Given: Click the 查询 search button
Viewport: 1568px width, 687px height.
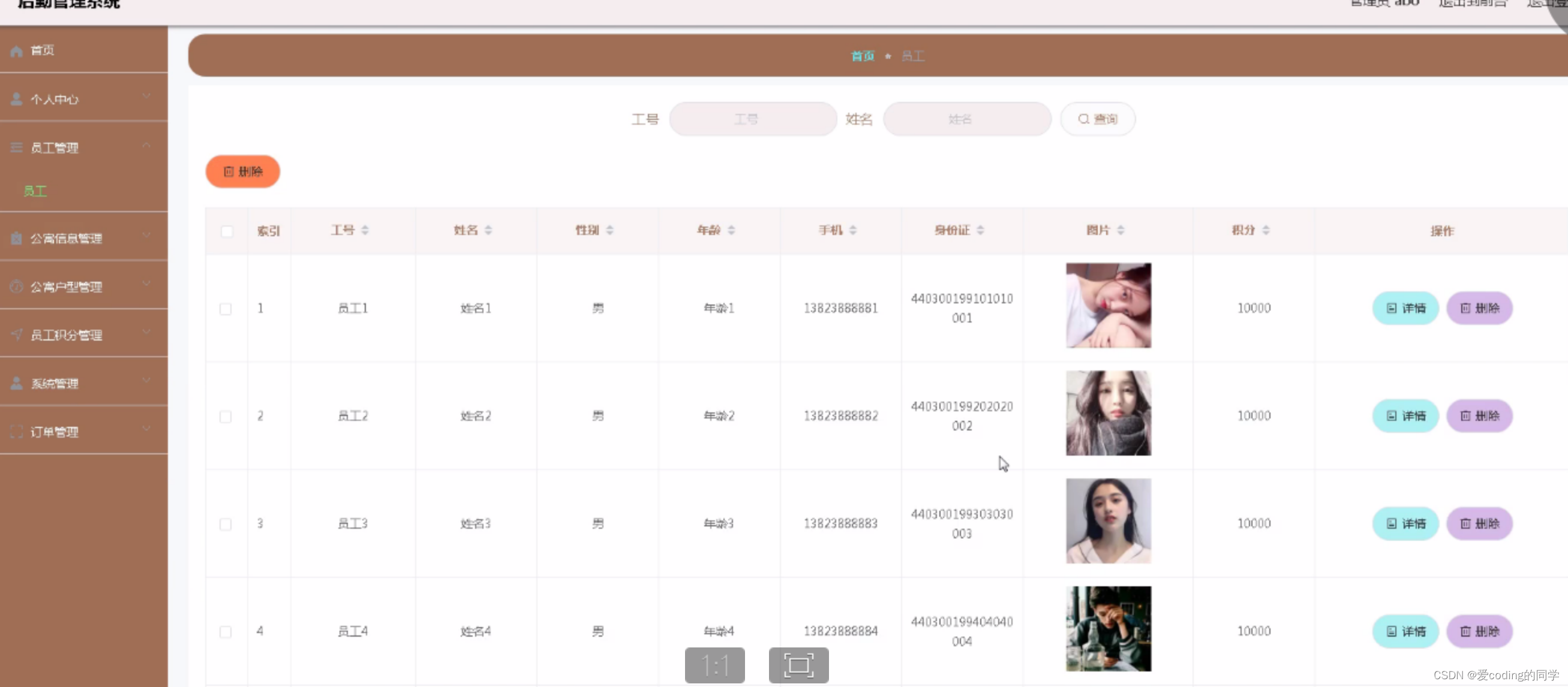Looking at the screenshot, I should (1098, 119).
